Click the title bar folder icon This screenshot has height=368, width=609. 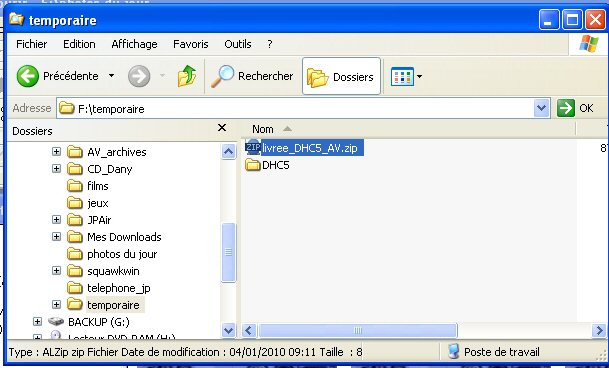(16, 19)
